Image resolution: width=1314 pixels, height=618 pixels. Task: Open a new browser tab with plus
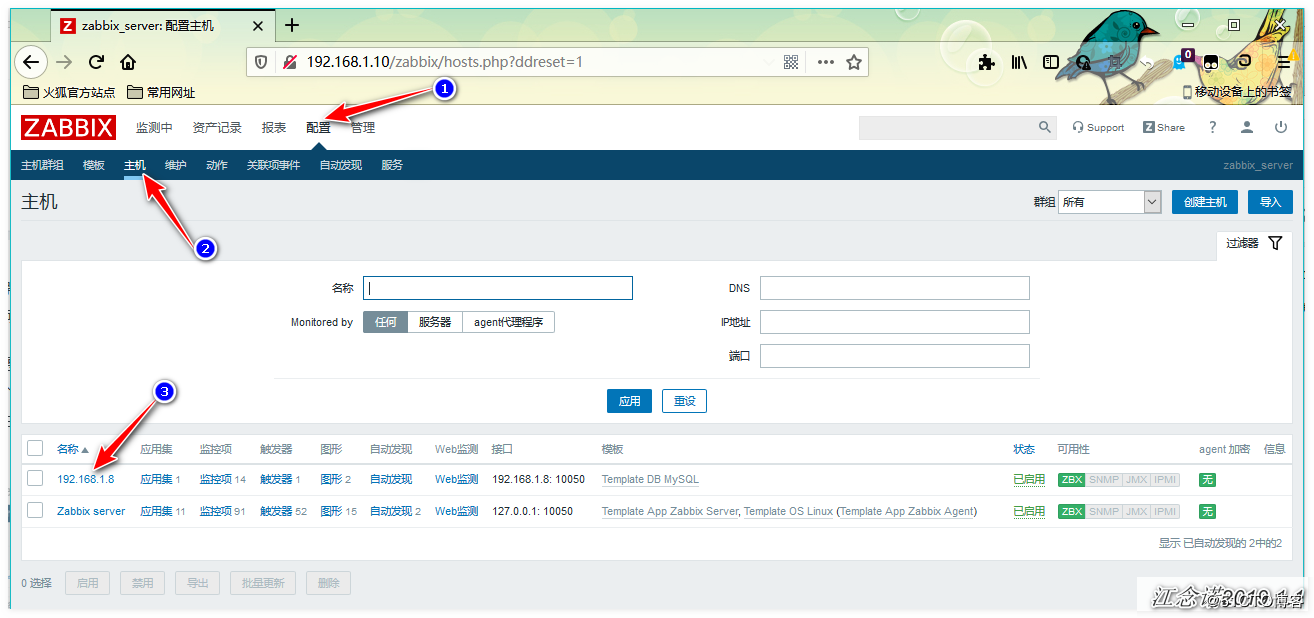[x=292, y=25]
